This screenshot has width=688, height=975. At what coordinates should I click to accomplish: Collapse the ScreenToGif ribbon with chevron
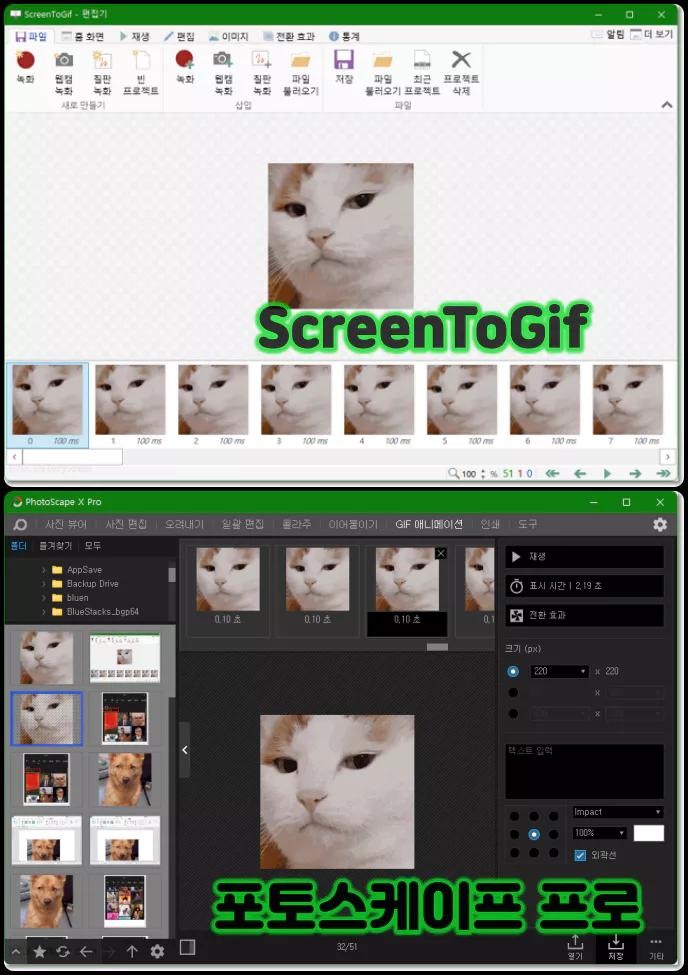click(x=667, y=105)
